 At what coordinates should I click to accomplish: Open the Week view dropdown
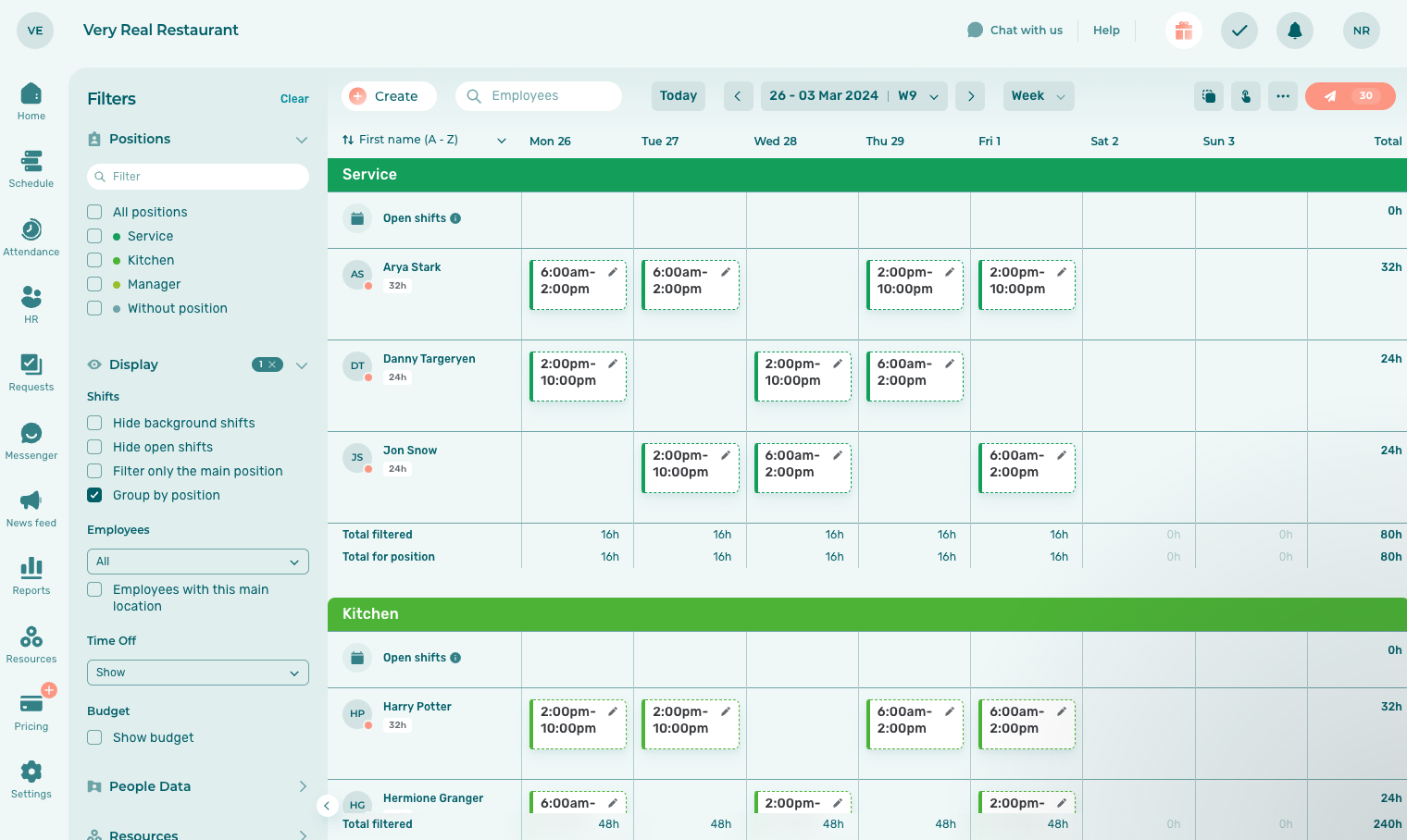coord(1038,96)
